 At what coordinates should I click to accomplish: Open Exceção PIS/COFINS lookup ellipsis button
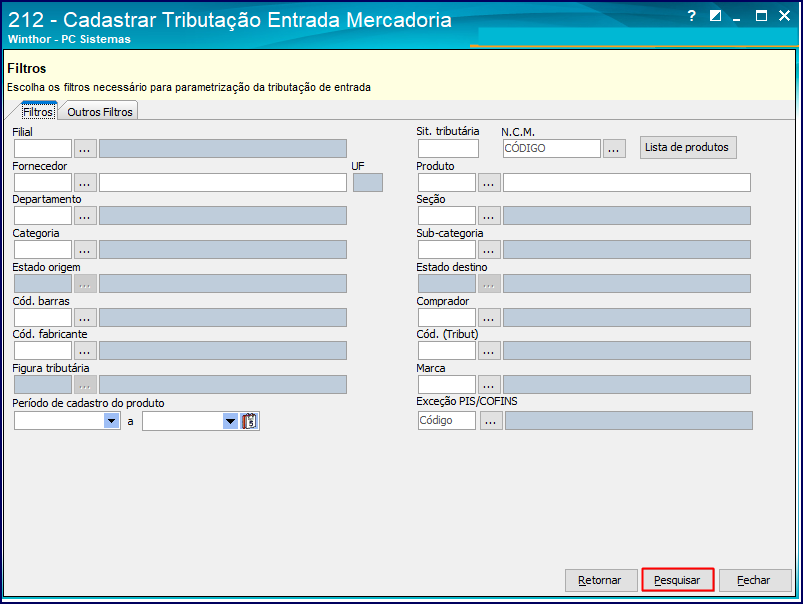point(491,421)
